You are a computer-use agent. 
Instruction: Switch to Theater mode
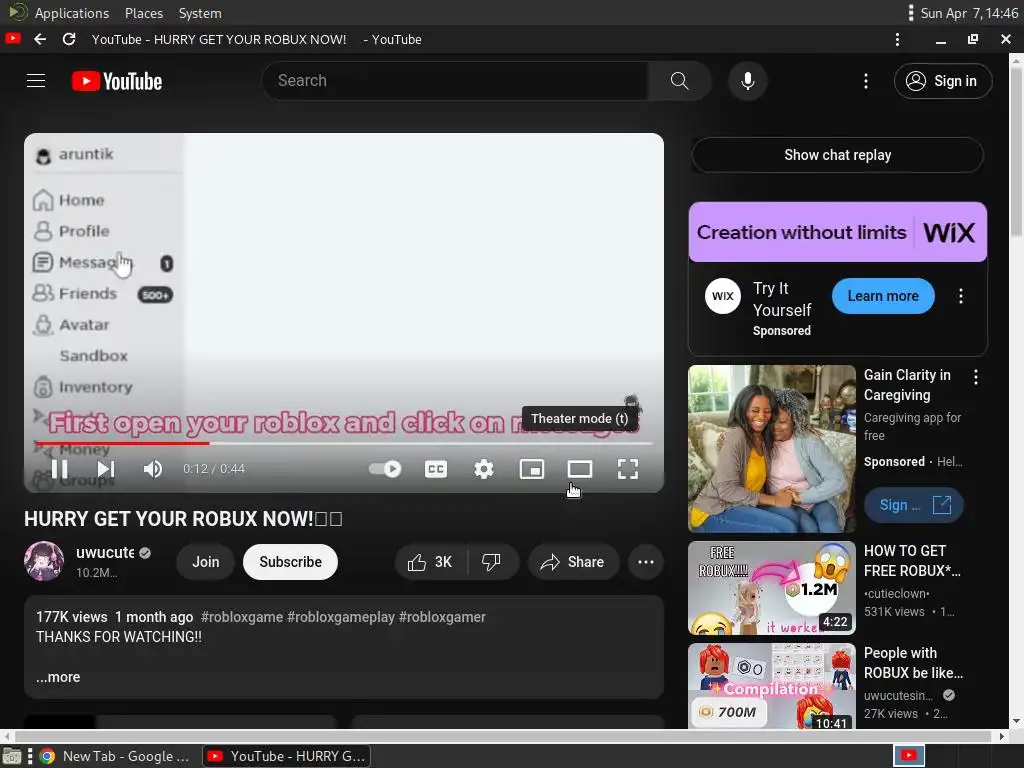[580, 469]
